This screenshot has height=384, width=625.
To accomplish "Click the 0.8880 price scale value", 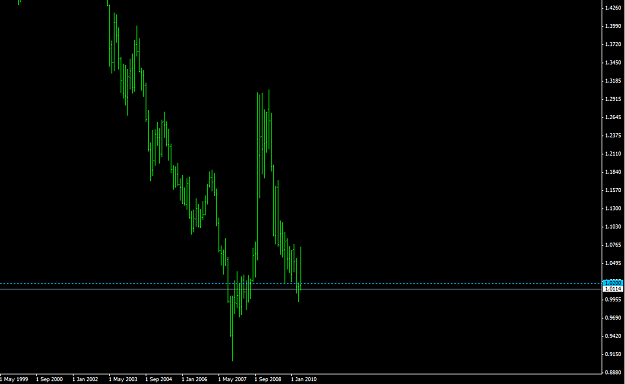I will [x=613, y=372].
